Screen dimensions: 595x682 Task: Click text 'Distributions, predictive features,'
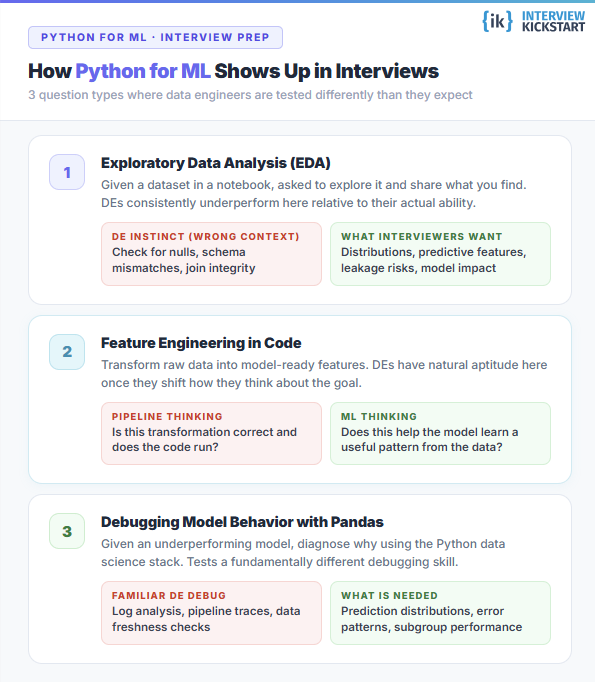[434, 252]
